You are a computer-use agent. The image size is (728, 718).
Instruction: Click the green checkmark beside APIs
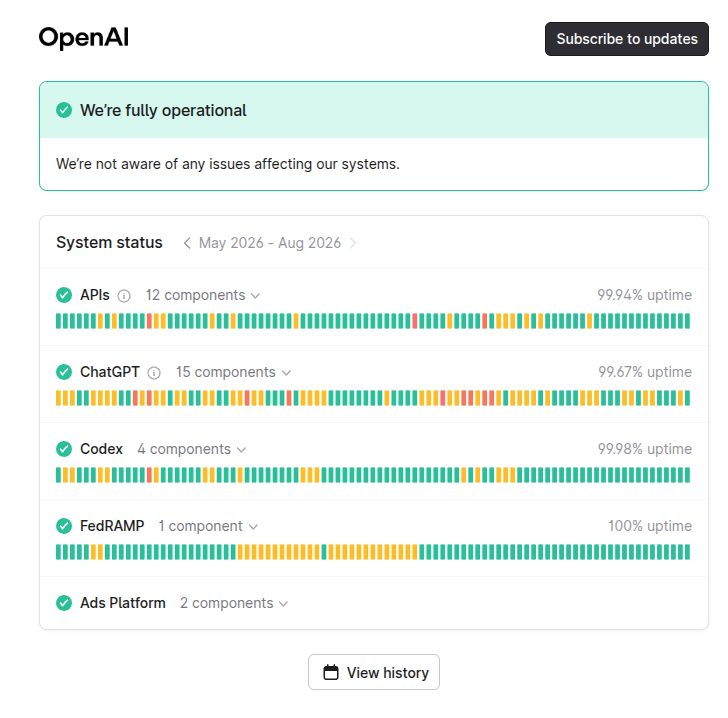[64, 295]
